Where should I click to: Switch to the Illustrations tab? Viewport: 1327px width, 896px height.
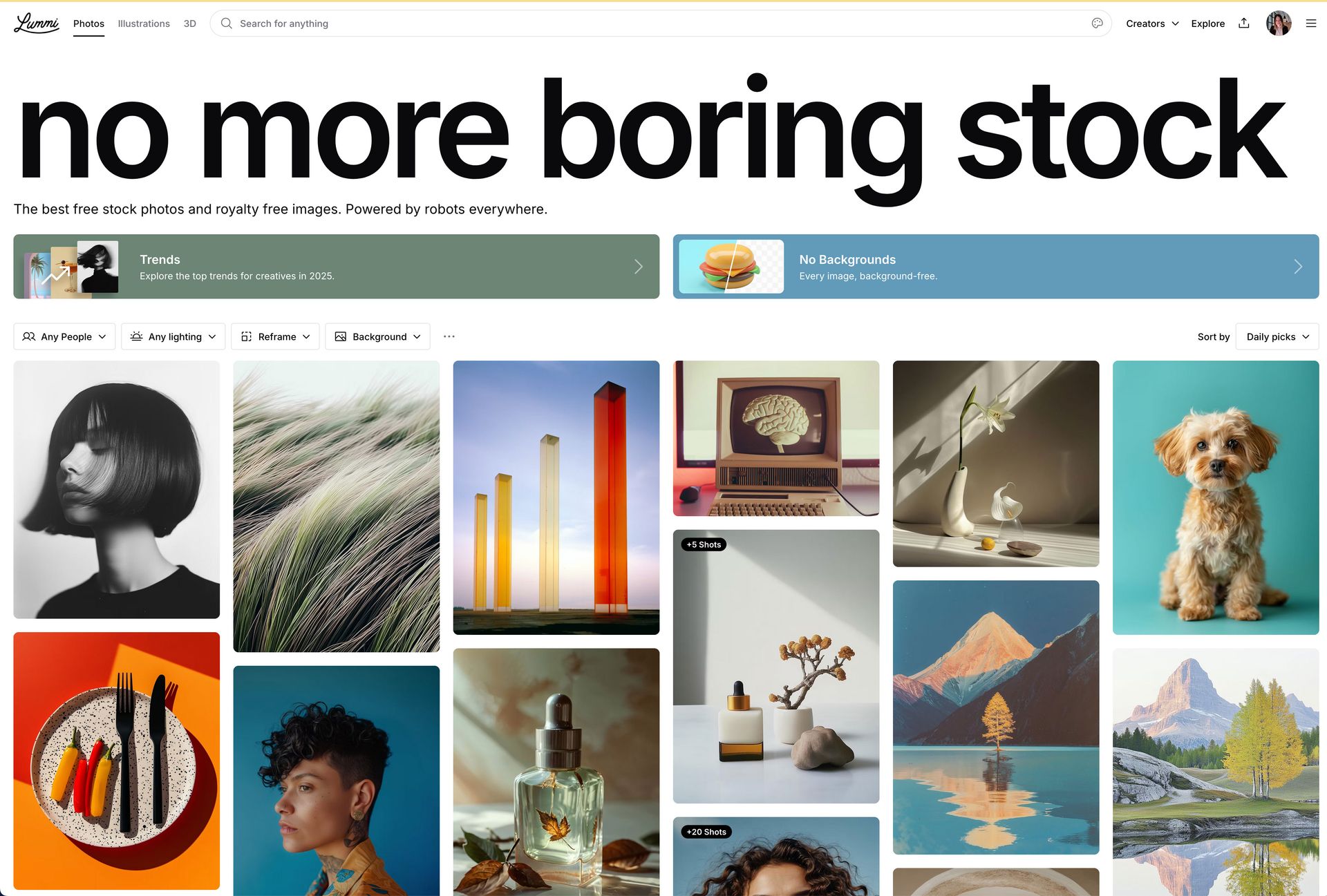[144, 23]
